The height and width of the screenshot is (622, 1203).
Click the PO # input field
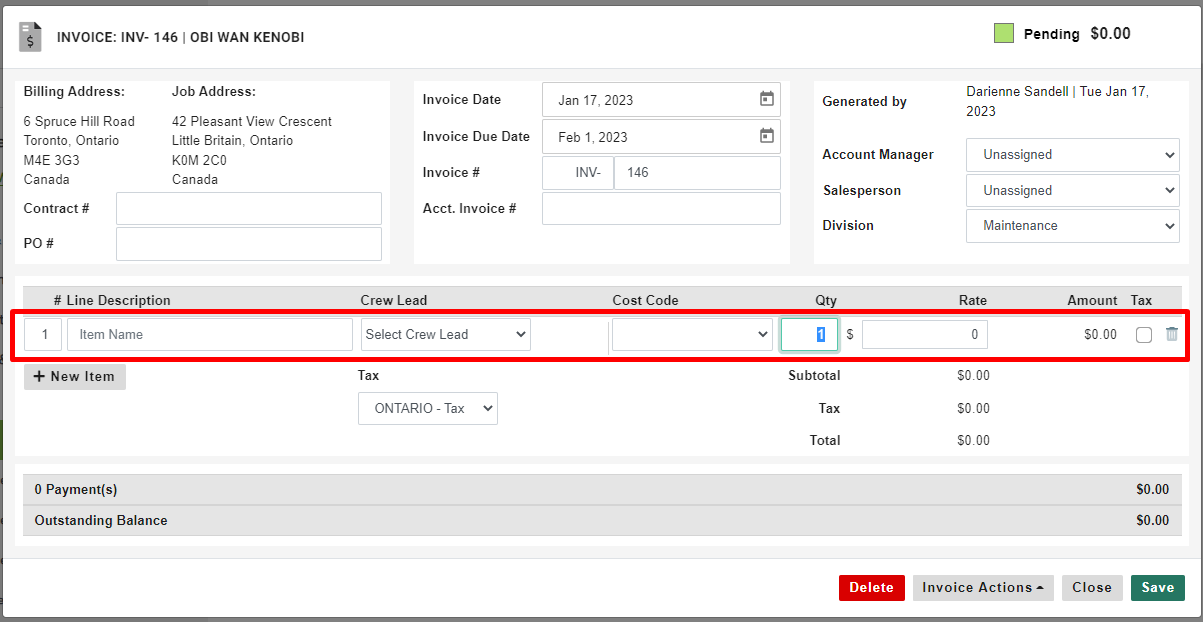coord(248,243)
